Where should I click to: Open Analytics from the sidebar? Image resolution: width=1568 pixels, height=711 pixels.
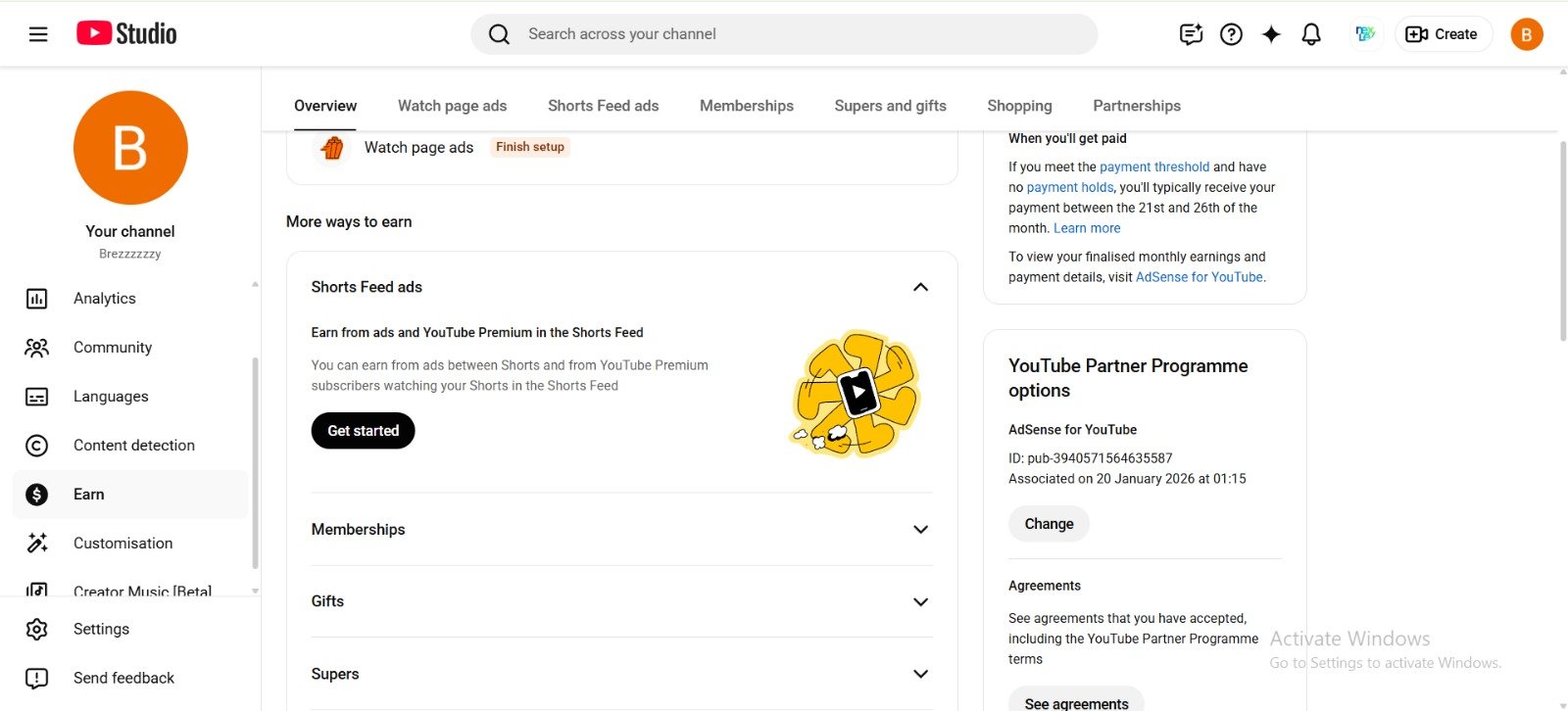[x=104, y=299]
